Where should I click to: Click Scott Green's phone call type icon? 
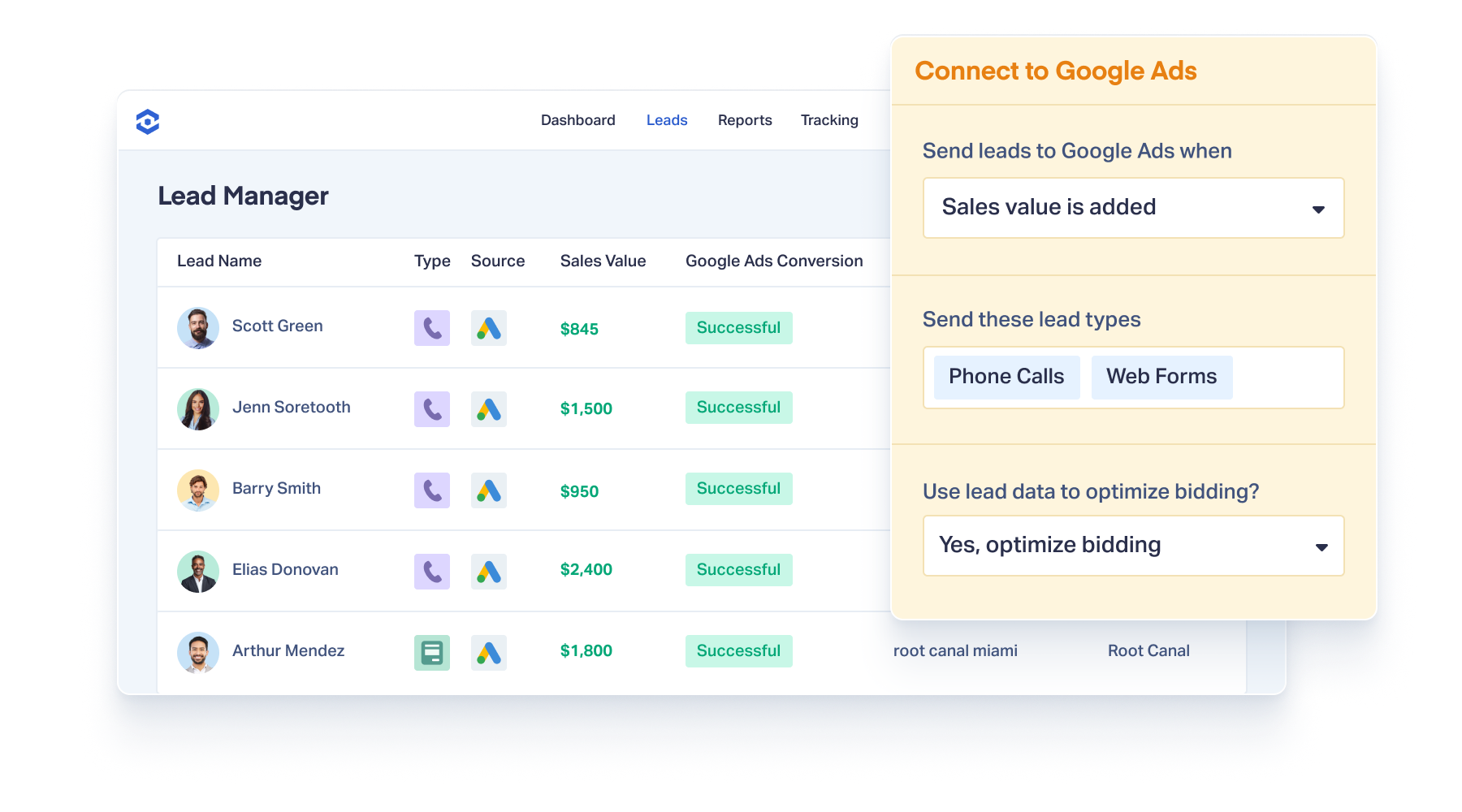point(432,328)
